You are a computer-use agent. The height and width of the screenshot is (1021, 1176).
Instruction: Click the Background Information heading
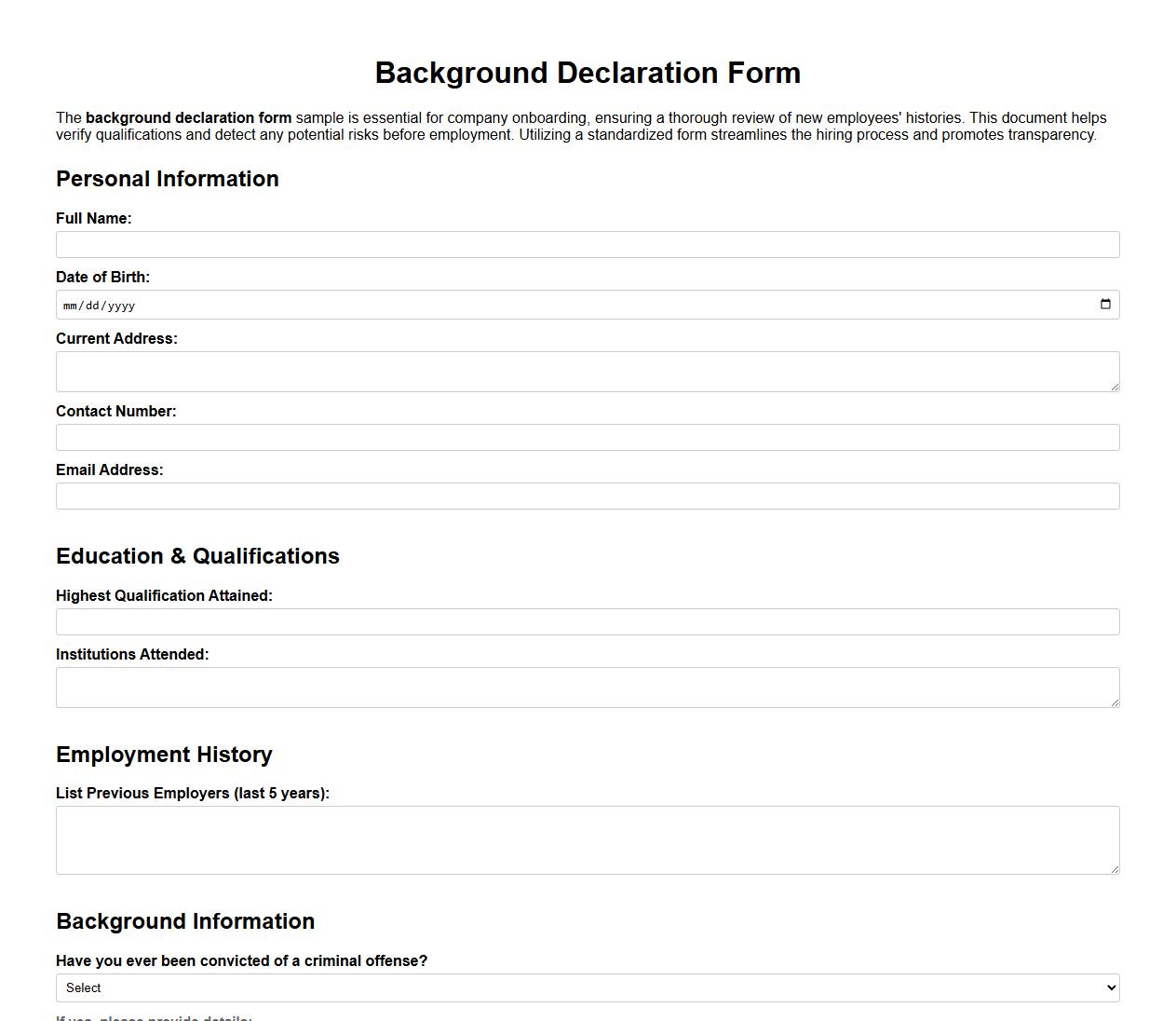tap(185, 921)
